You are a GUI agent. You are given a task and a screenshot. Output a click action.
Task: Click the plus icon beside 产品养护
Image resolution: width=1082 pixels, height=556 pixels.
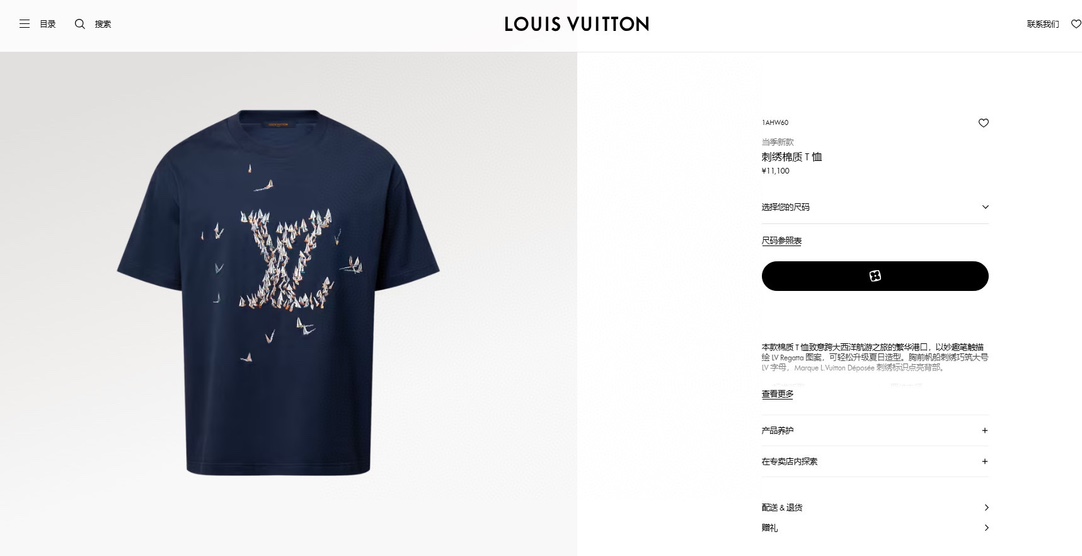pos(985,430)
